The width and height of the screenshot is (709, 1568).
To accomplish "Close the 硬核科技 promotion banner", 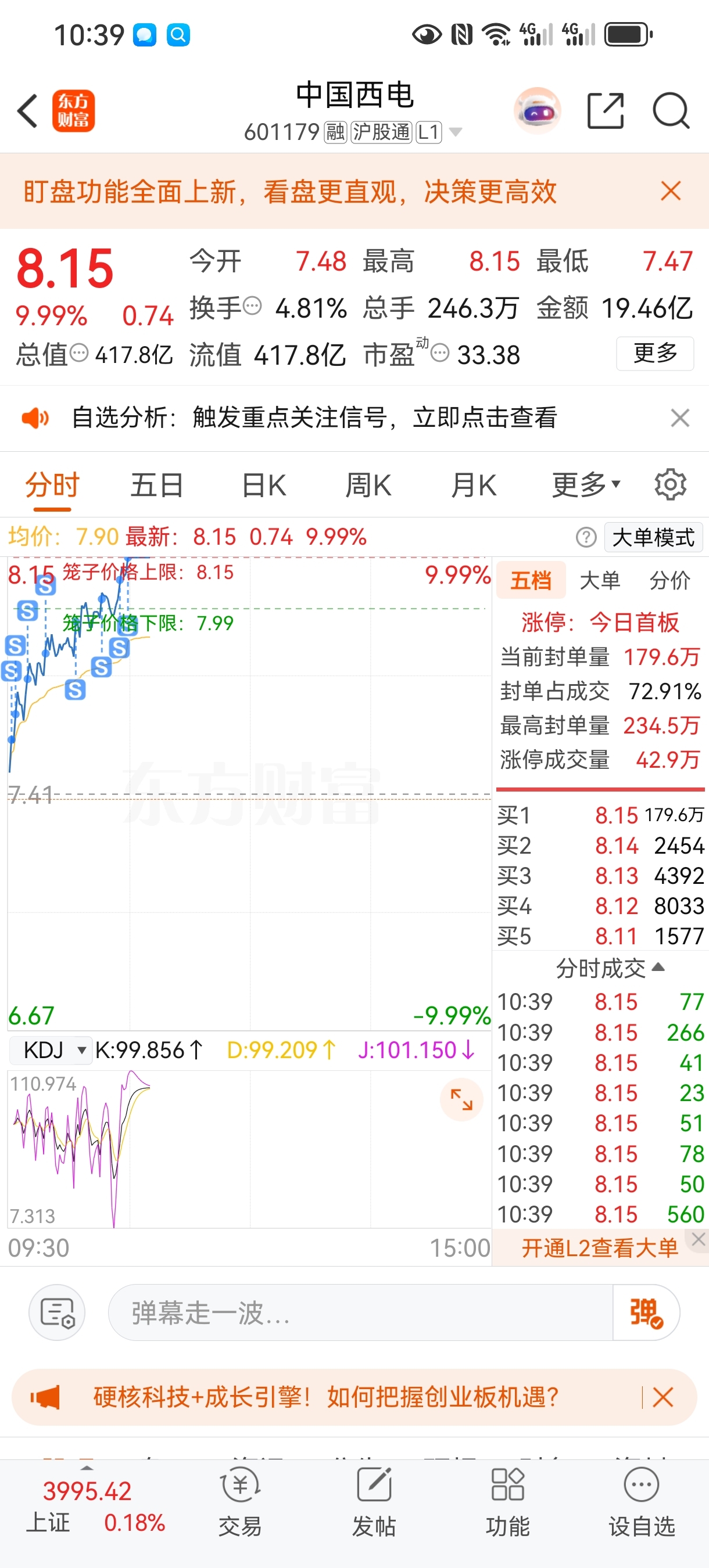I will click(663, 1397).
